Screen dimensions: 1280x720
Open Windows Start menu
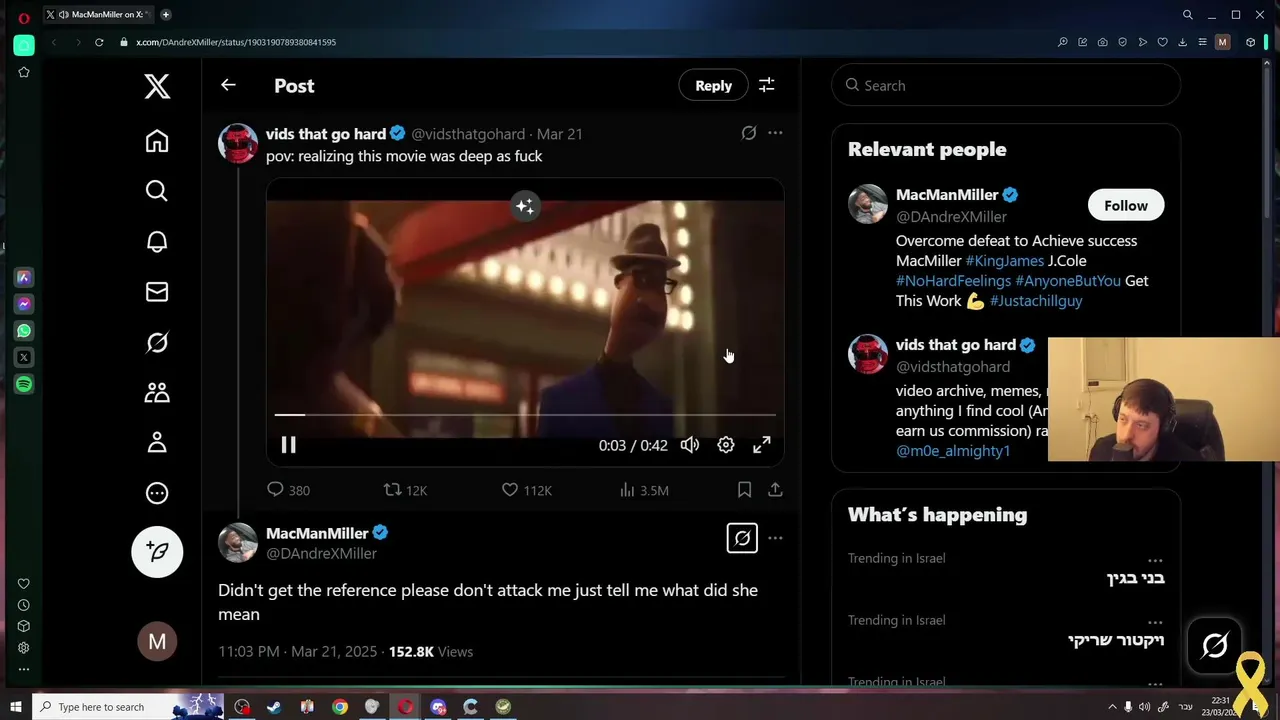pos(15,707)
